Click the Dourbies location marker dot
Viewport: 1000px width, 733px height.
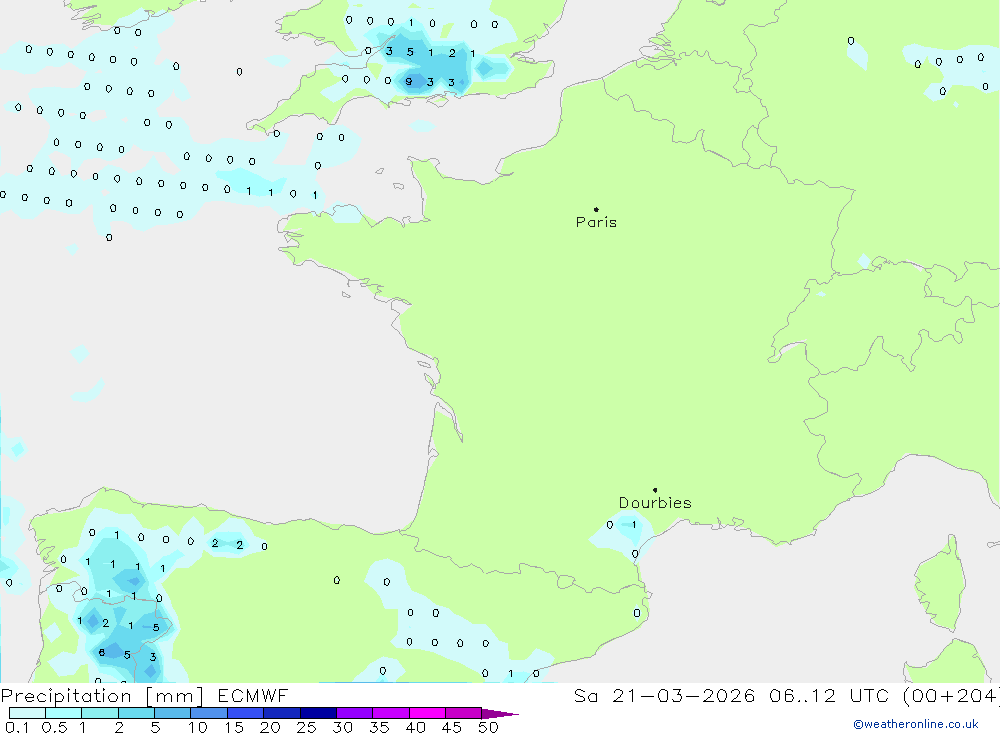pyautogui.click(x=655, y=490)
